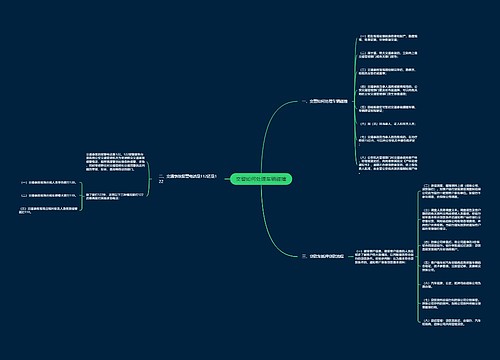Select item (一) paragraph under branch three
Viewport: 500px width, 360px height.
(x=384, y=256)
